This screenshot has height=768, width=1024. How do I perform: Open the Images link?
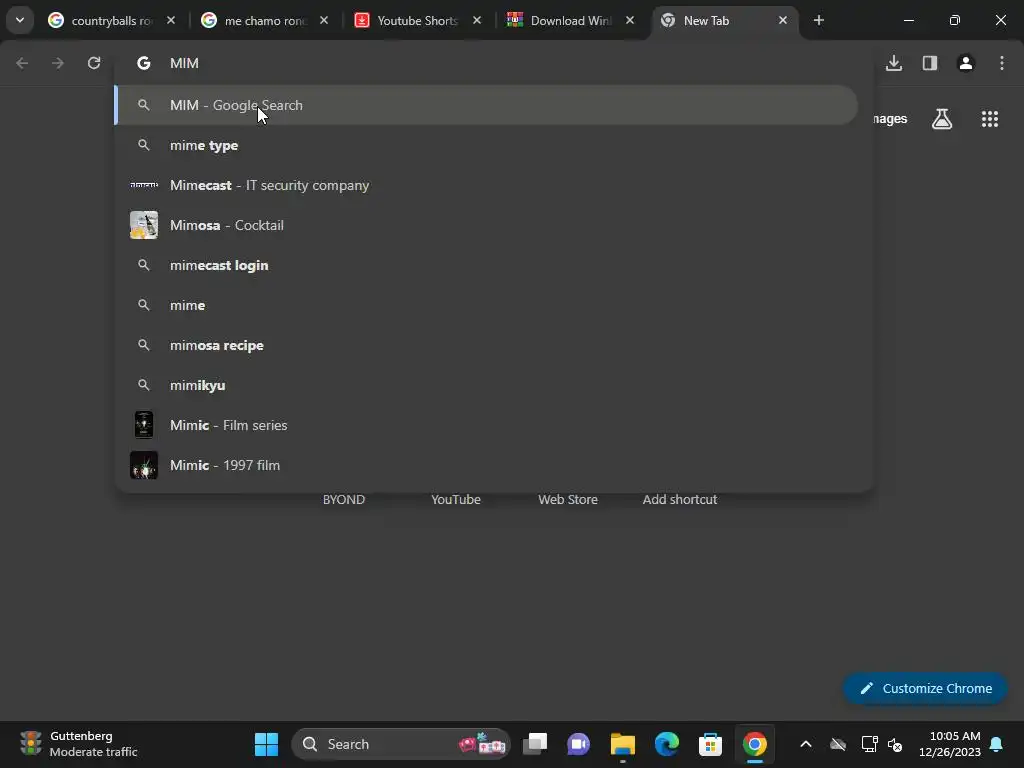[x=890, y=119]
